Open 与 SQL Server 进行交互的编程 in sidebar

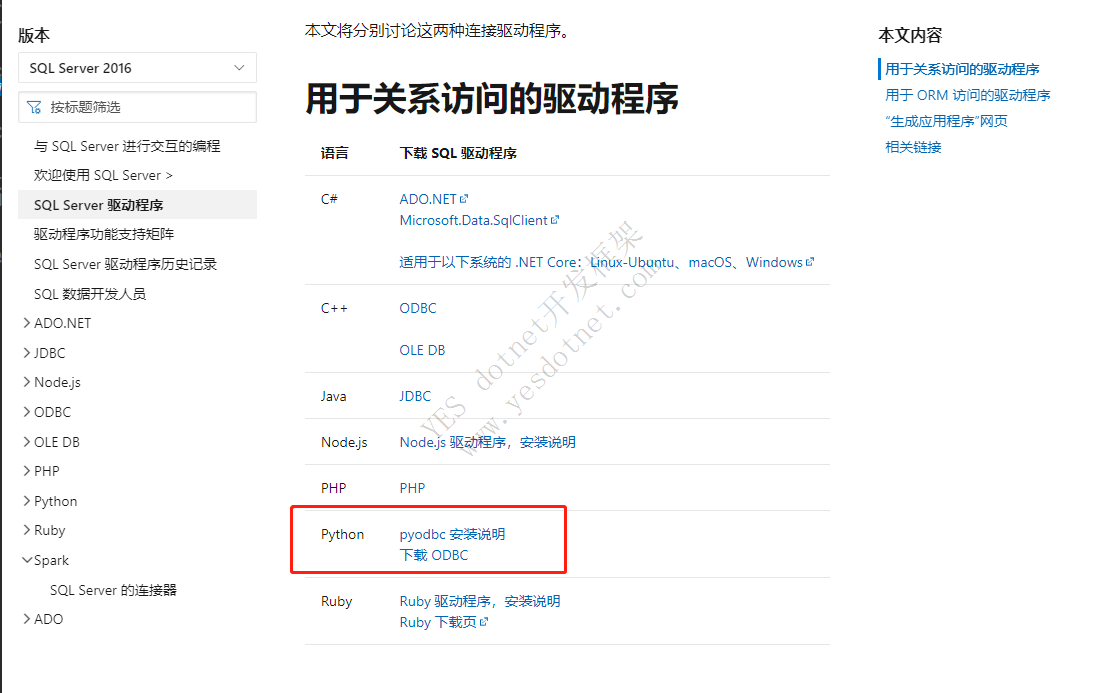(127, 146)
